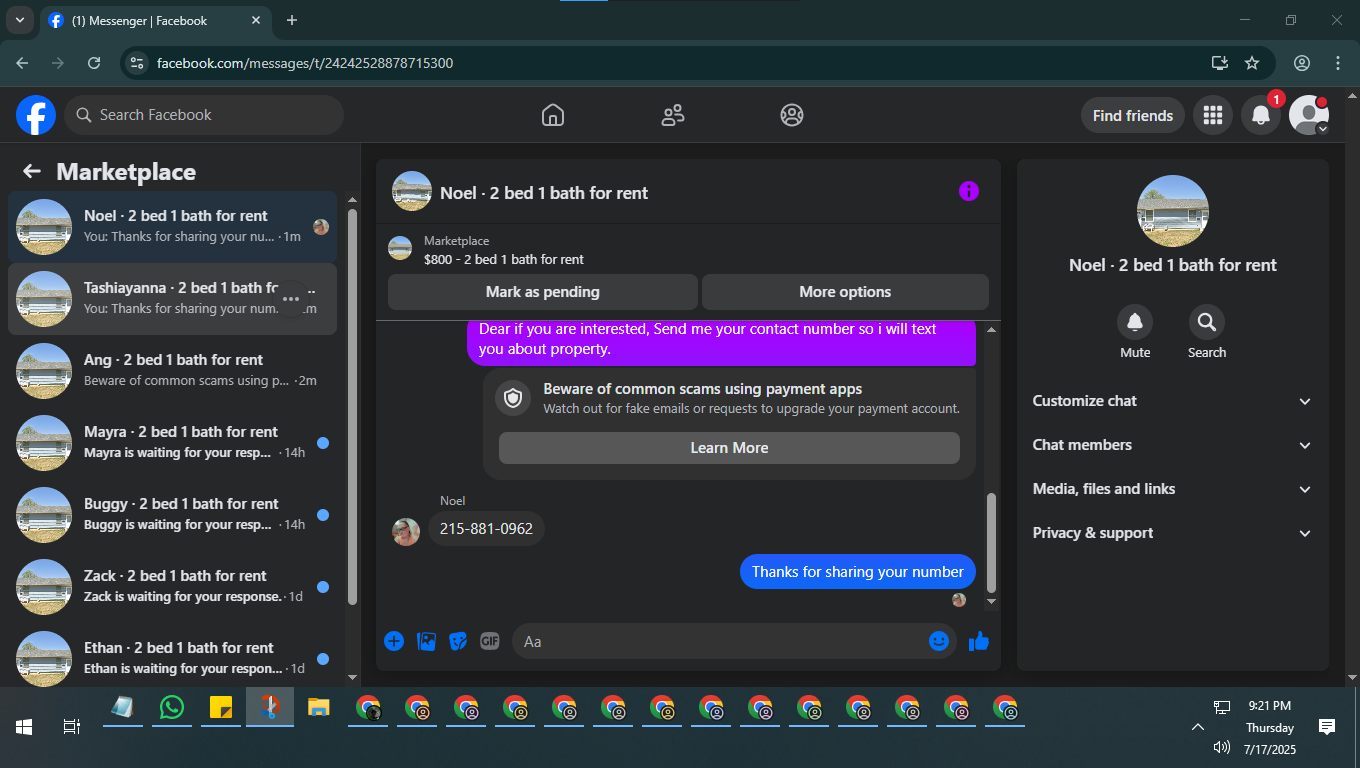Attach a photo file to the message
Viewport: 1360px width, 768px height.
[426, 641]
